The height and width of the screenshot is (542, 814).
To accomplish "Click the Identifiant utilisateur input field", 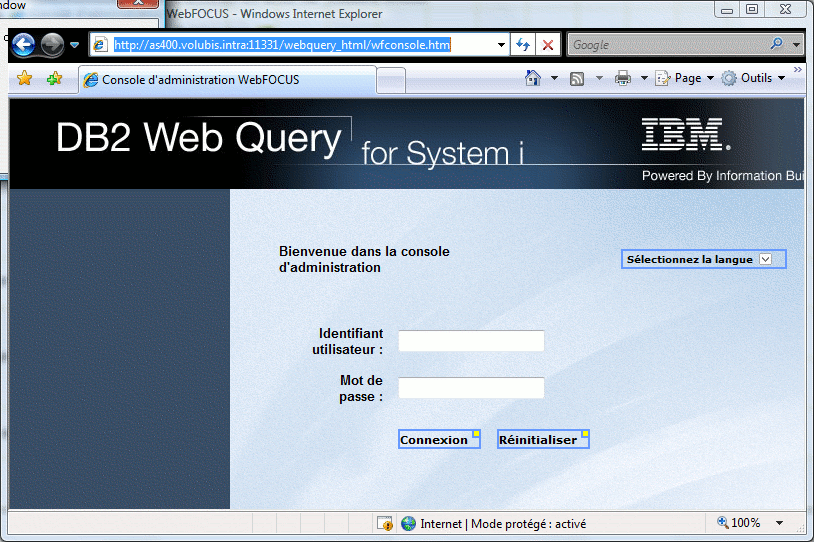I will [471, 341].
